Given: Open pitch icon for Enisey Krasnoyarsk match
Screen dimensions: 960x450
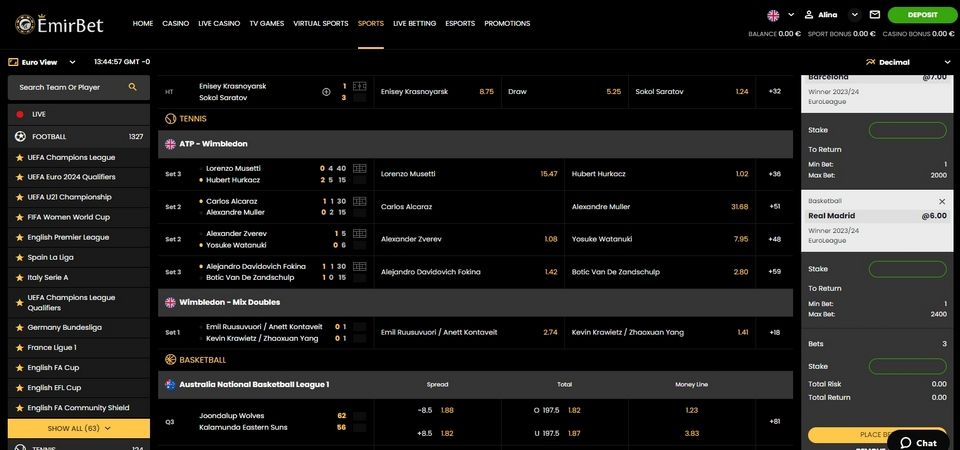Looking at the screenshot, I should pos(360,86).
